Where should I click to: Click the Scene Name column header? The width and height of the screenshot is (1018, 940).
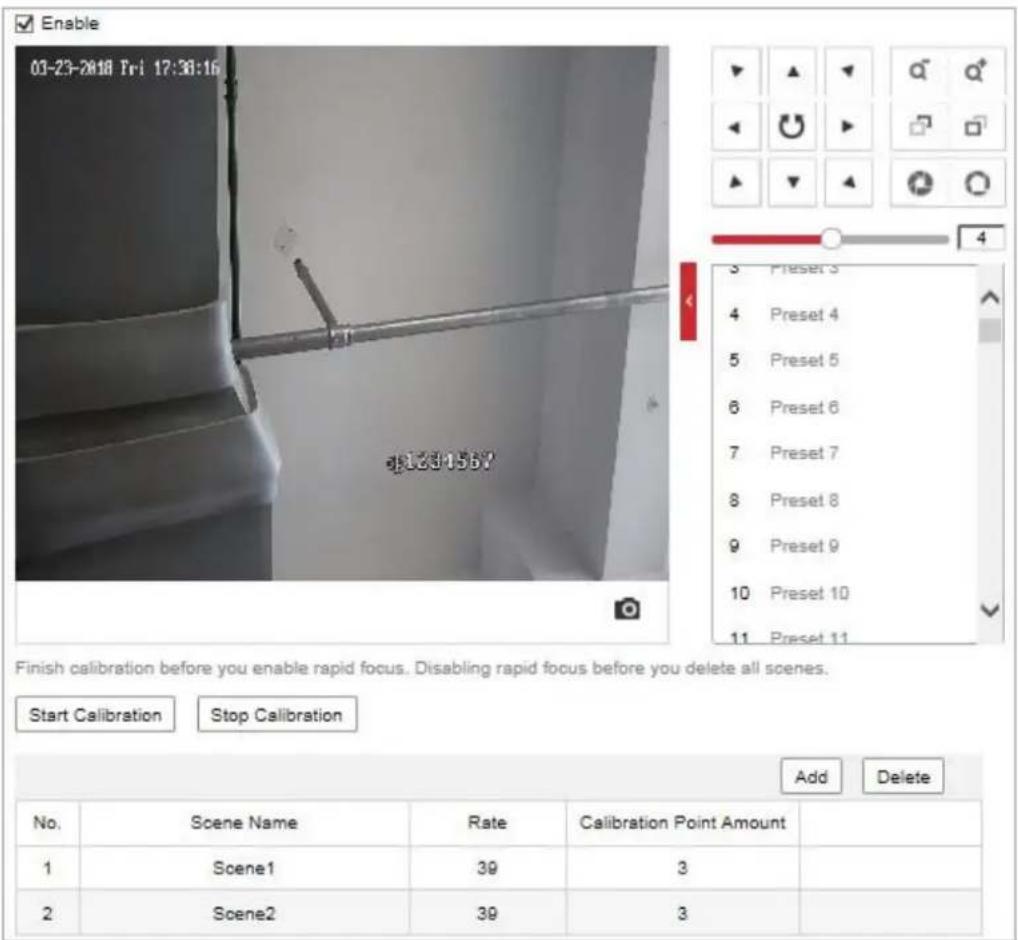(244, 822)
